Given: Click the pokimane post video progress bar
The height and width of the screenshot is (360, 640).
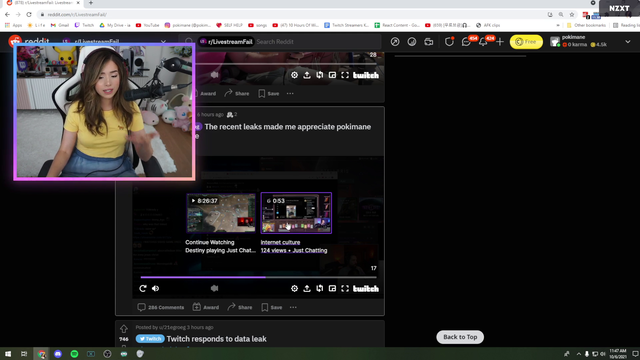Looking at the screenshot, I should pos(258,277).
